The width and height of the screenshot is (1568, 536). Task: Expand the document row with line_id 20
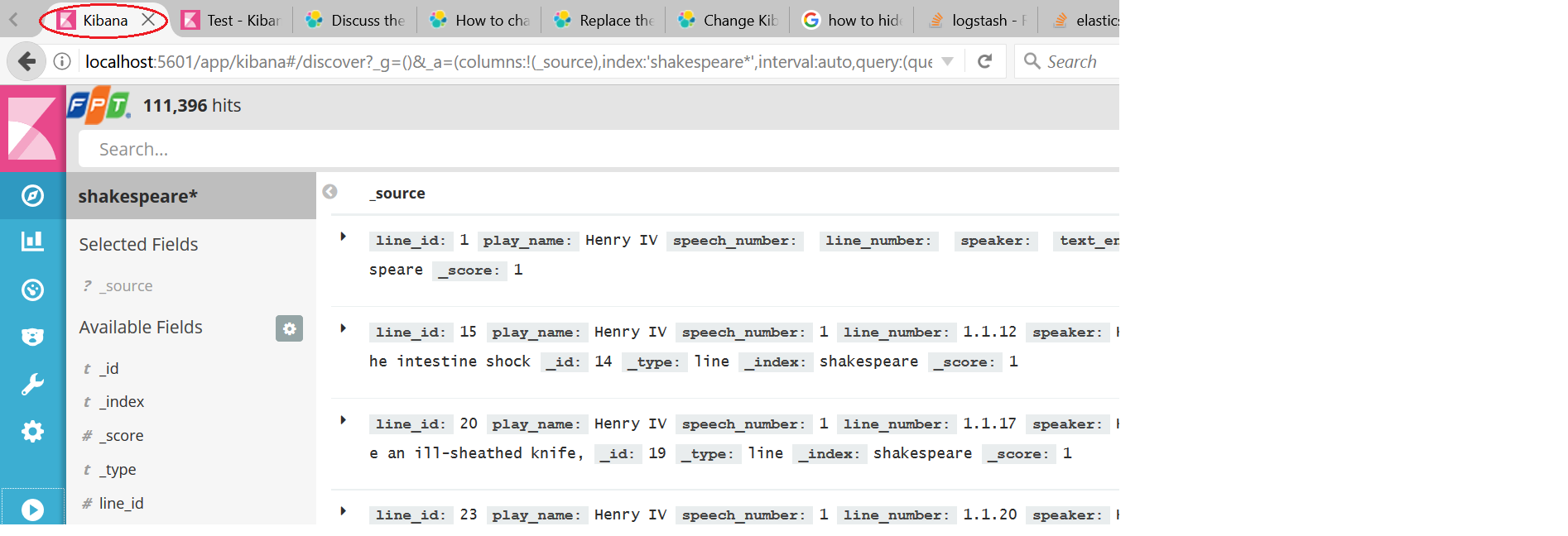[x=343, y=421]
